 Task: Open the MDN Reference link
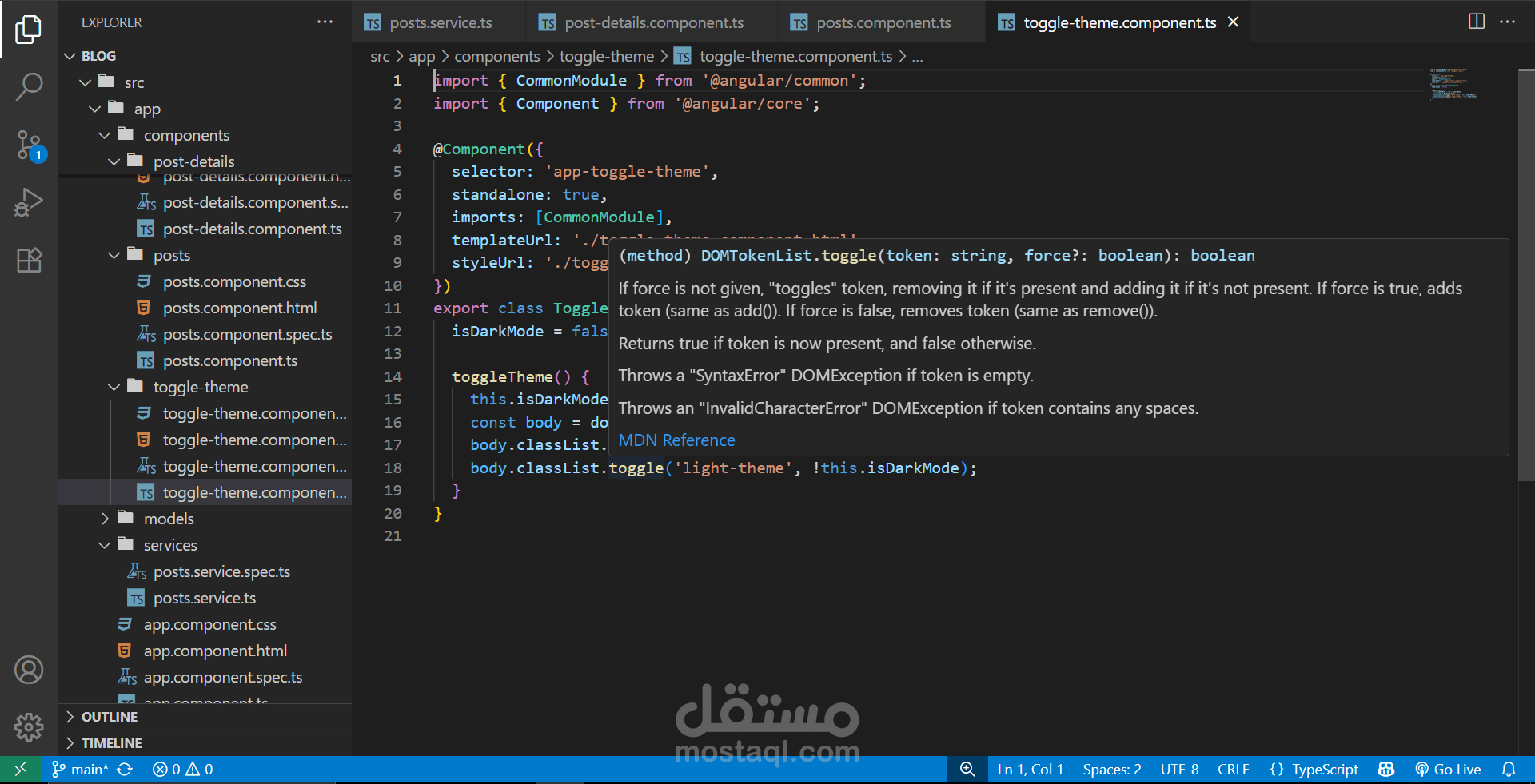(x=676, y=440)
